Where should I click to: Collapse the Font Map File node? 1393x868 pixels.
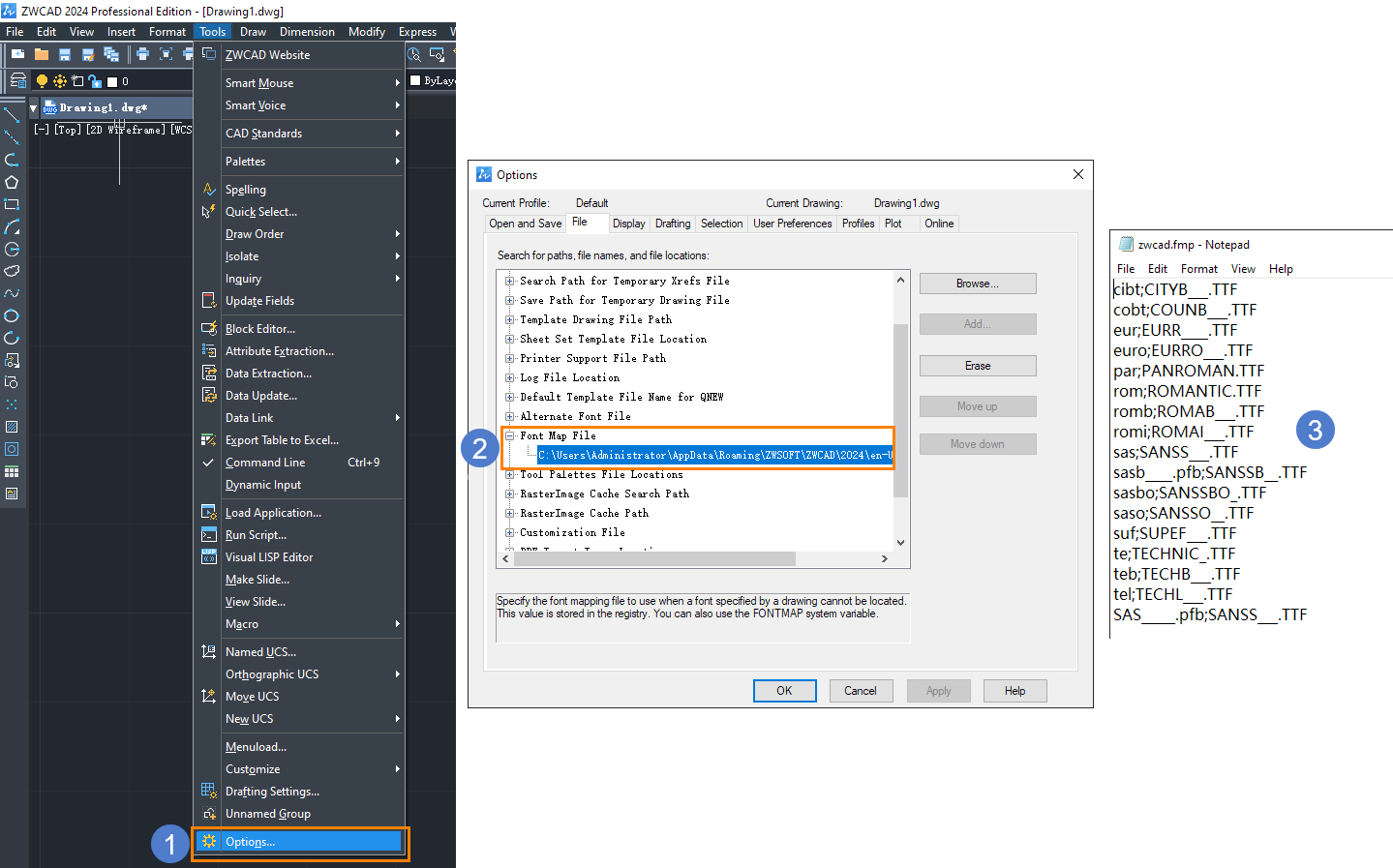pos(509,435)
